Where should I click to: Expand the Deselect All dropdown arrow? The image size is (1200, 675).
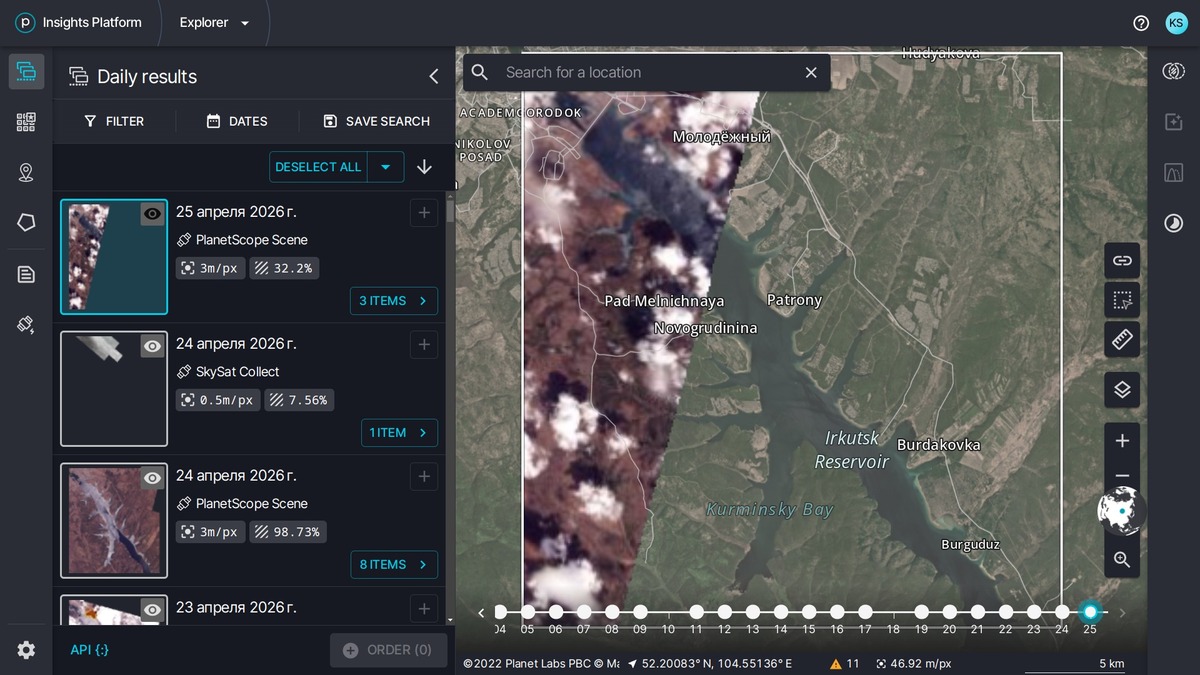385,167
